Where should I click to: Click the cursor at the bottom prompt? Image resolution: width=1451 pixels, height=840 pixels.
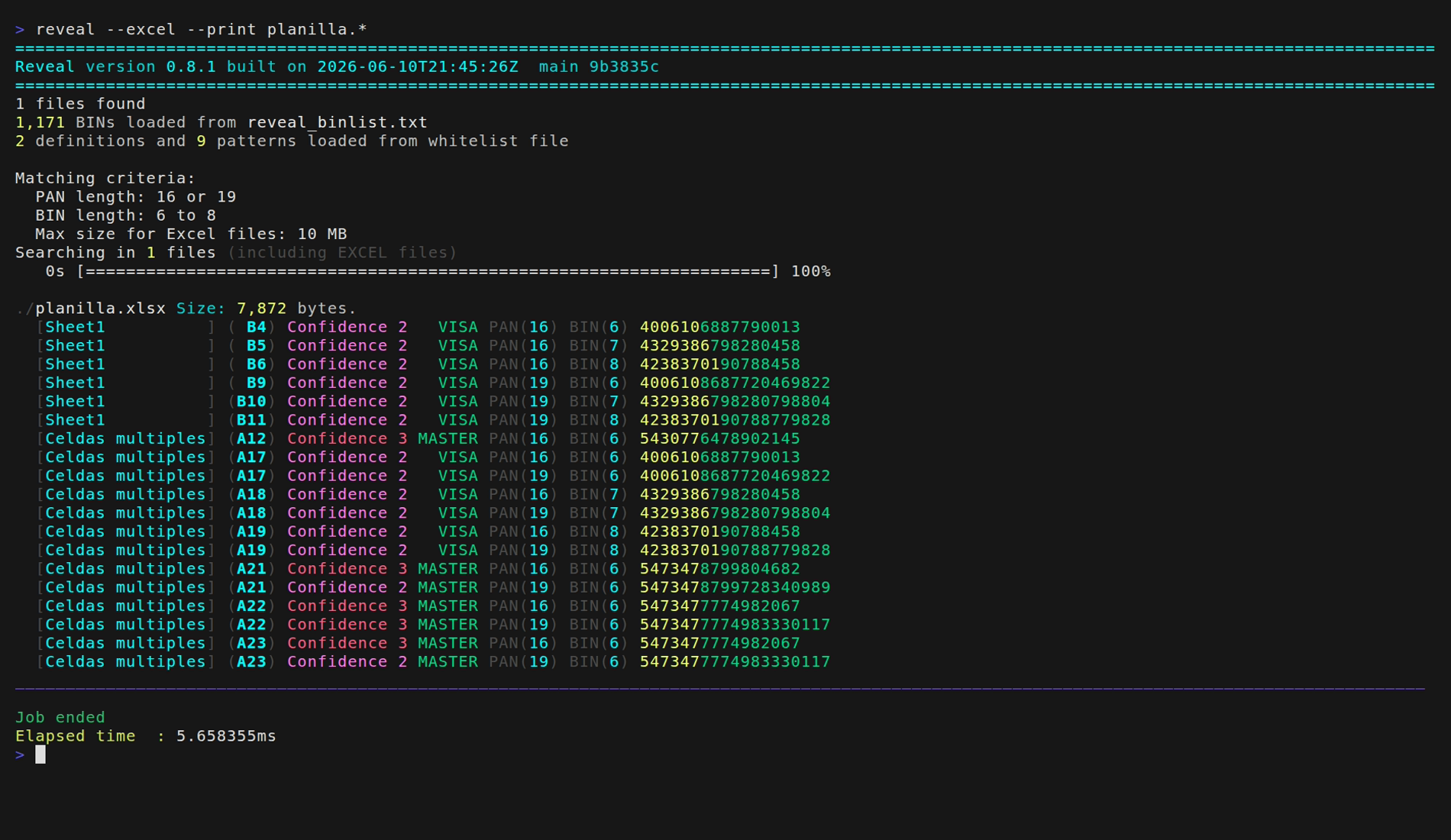[40, 755]
